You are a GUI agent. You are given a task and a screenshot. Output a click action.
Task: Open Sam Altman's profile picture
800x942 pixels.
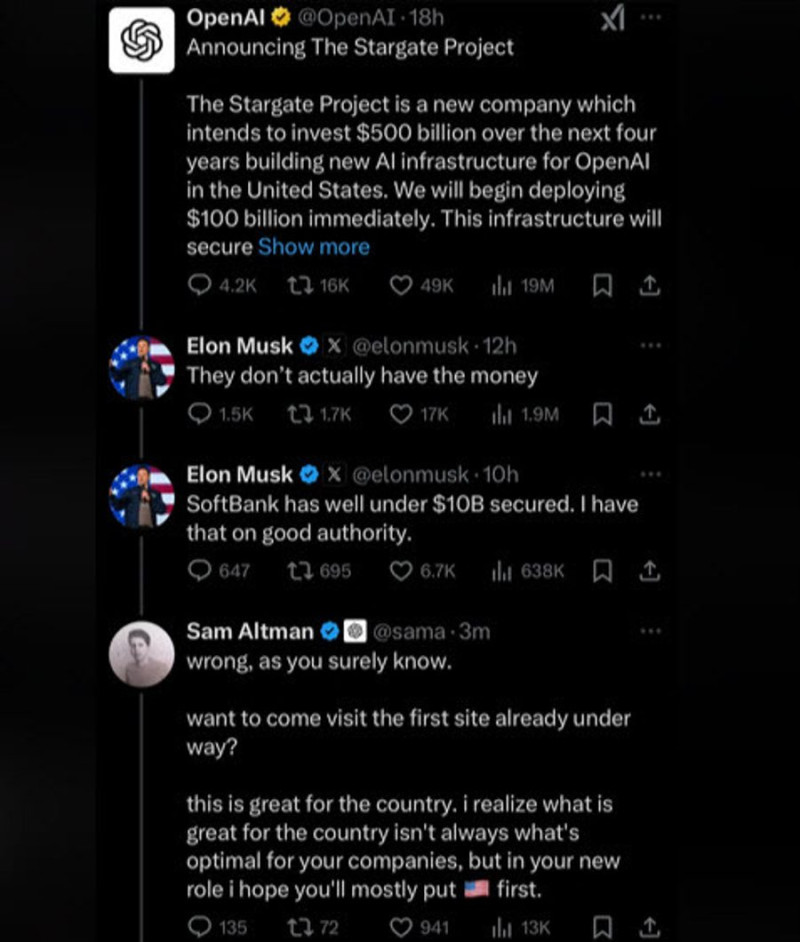coord(142,655)
